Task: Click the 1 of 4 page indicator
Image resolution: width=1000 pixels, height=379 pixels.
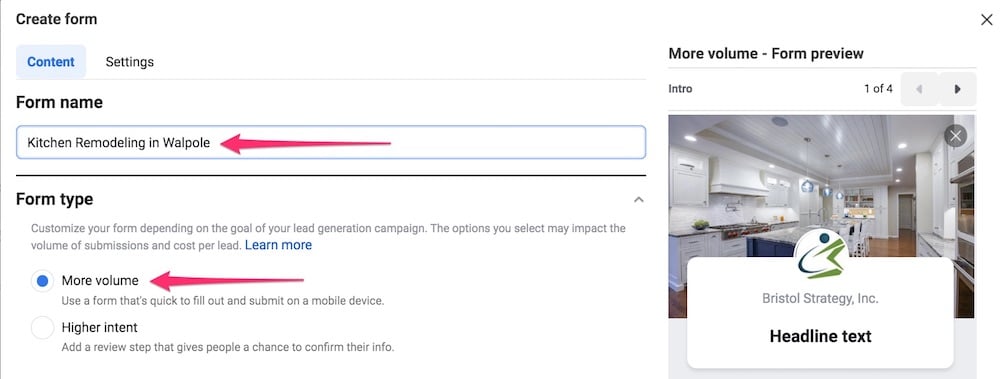Action: pyautogui.click(x=878, y=89)
